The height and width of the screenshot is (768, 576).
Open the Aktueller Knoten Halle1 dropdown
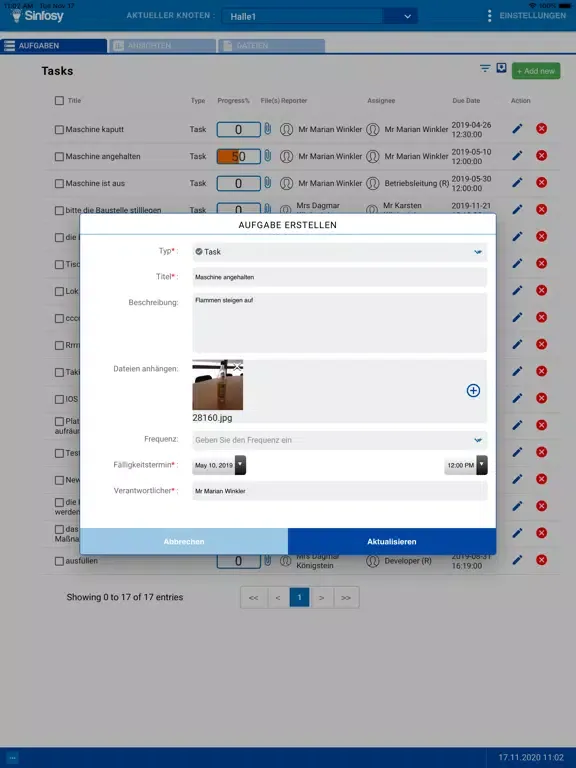pyautogui.click(x=319, y=16)
